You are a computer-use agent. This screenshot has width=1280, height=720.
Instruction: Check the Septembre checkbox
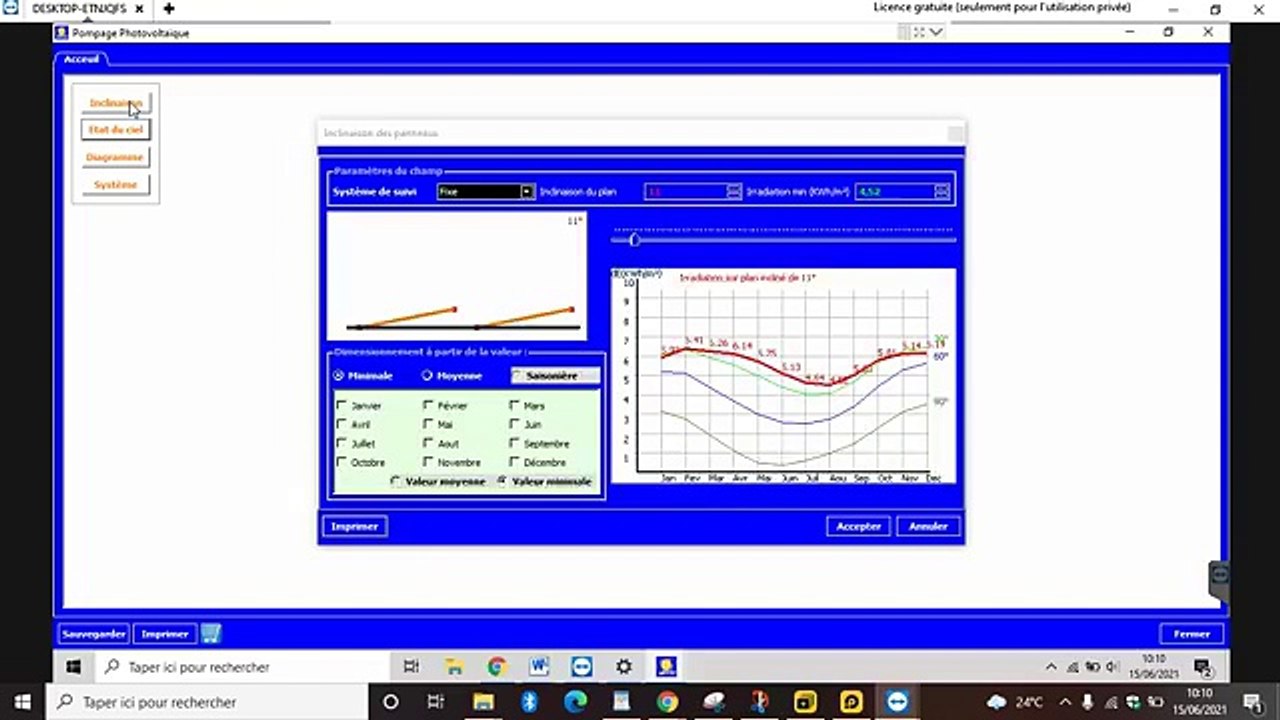[515, 443]
